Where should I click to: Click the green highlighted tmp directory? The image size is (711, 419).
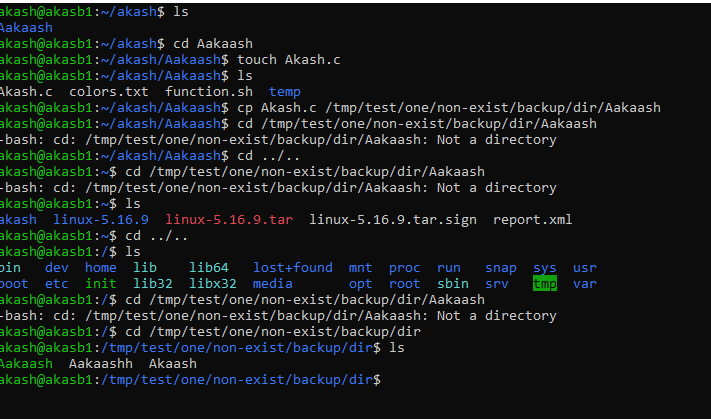click(545, 283)
